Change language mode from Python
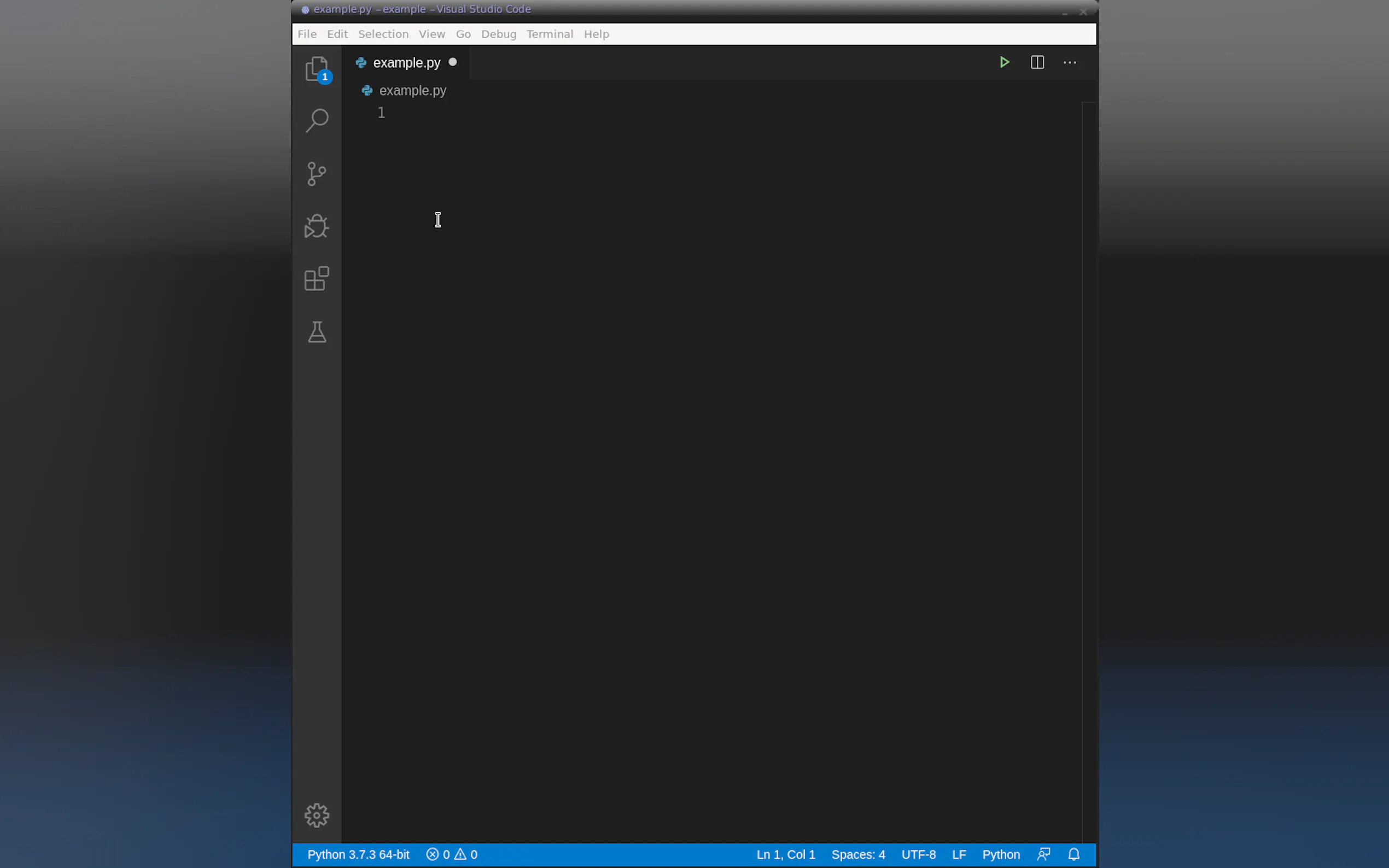 click(1000, 854)
